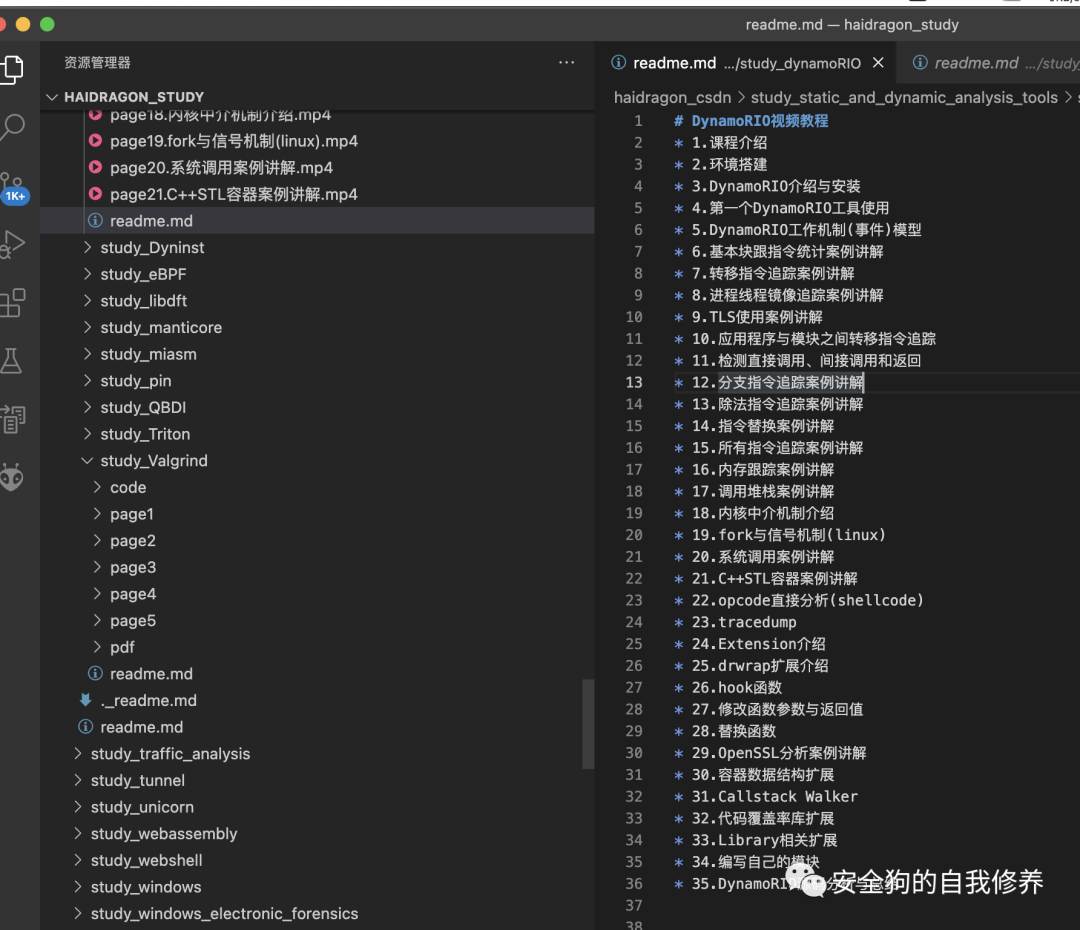Click the info icon on the active tab

619,63
